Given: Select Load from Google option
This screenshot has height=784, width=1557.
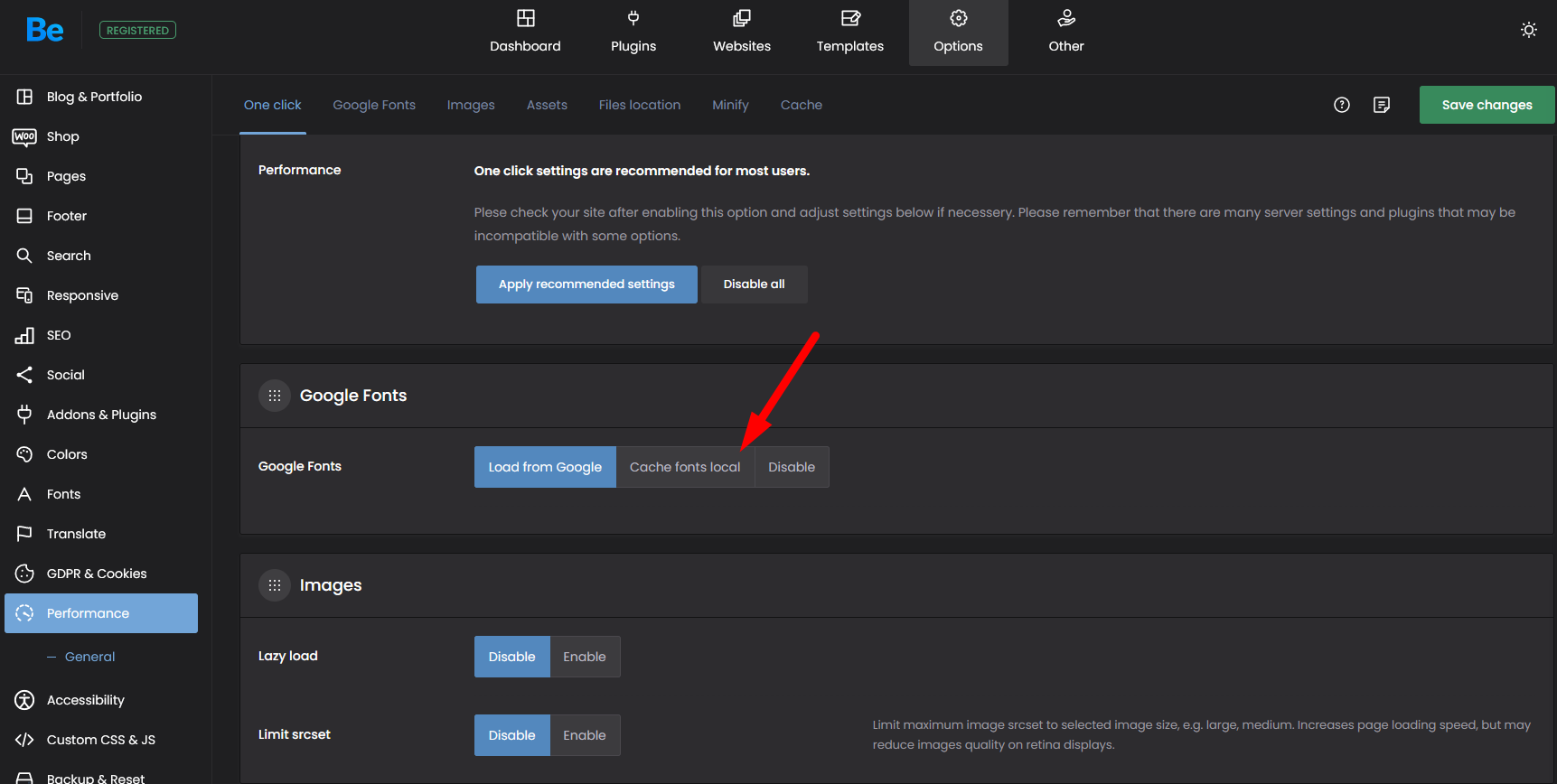Looking at the screenshot, I should (545, 467).
